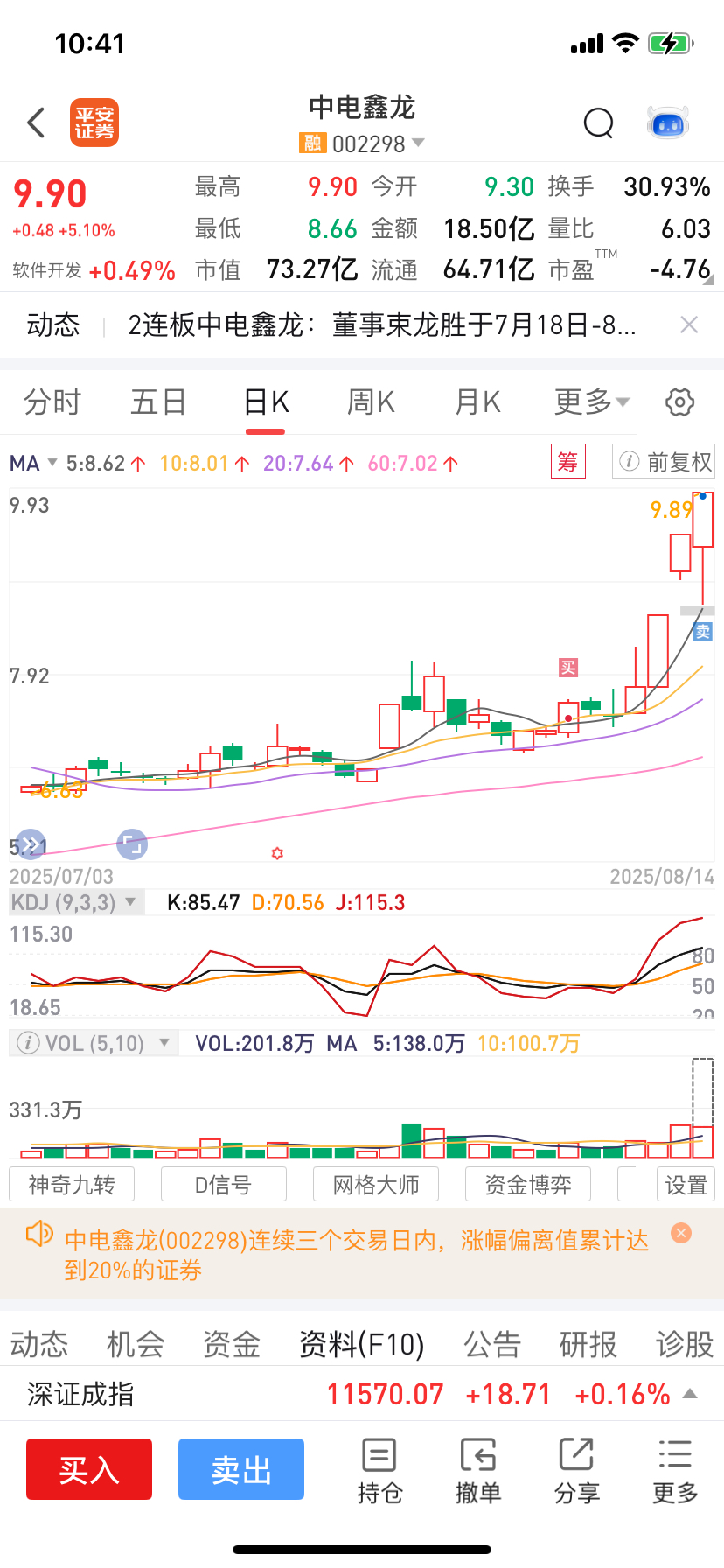Open KDJ (9,3,3) indicator dropdown
Image resolution: width=724 pixels, height=1568 pixels.
[75, 902]
